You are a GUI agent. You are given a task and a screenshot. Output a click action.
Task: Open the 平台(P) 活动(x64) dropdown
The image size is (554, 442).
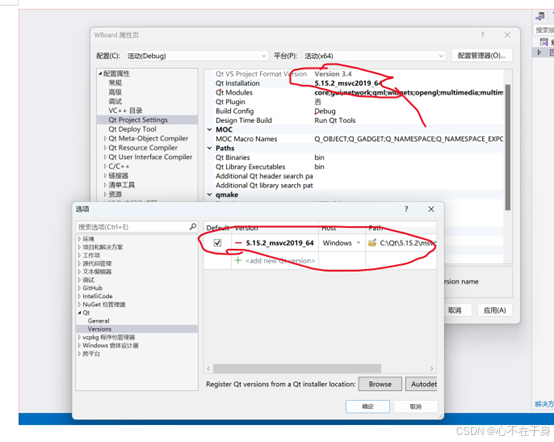tap(374, 56)
